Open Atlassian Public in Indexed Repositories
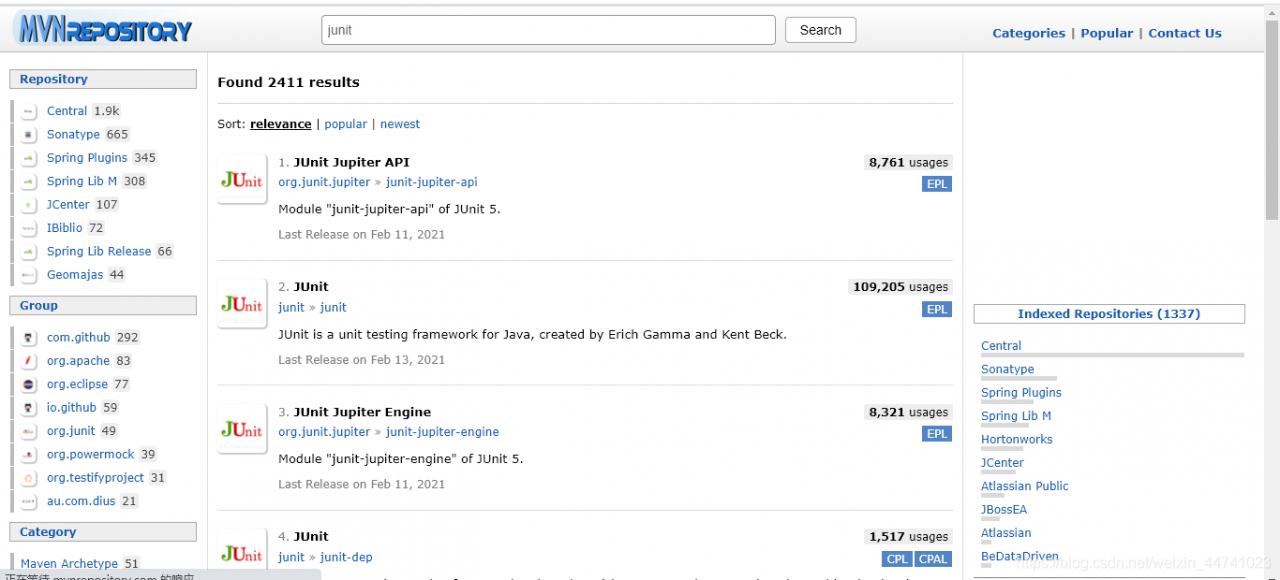 coord(1025,486)
